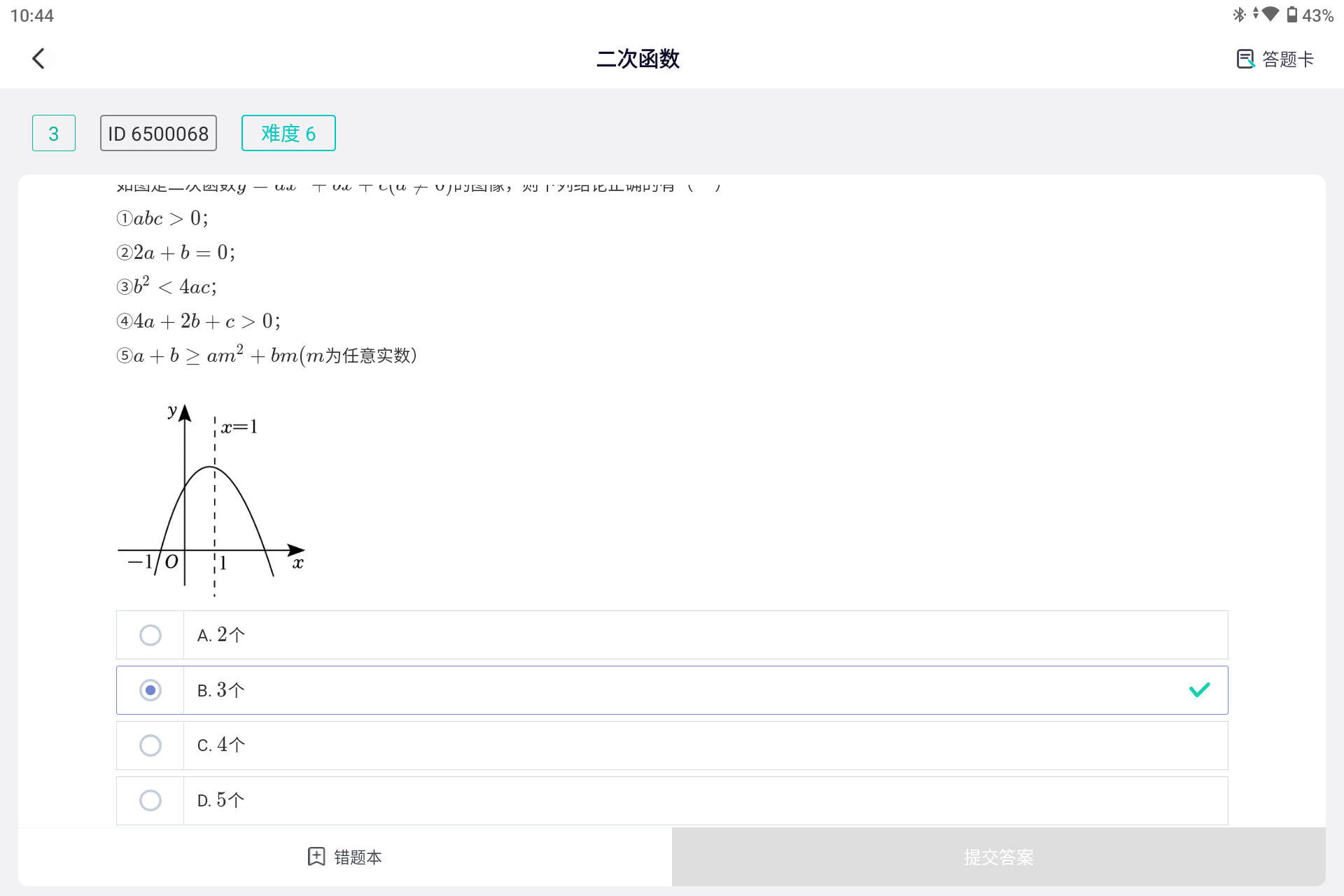The height and width of the screenshot is (896, 1344).
Task: Select the radio button for option D
Action: tap(150, 800)
